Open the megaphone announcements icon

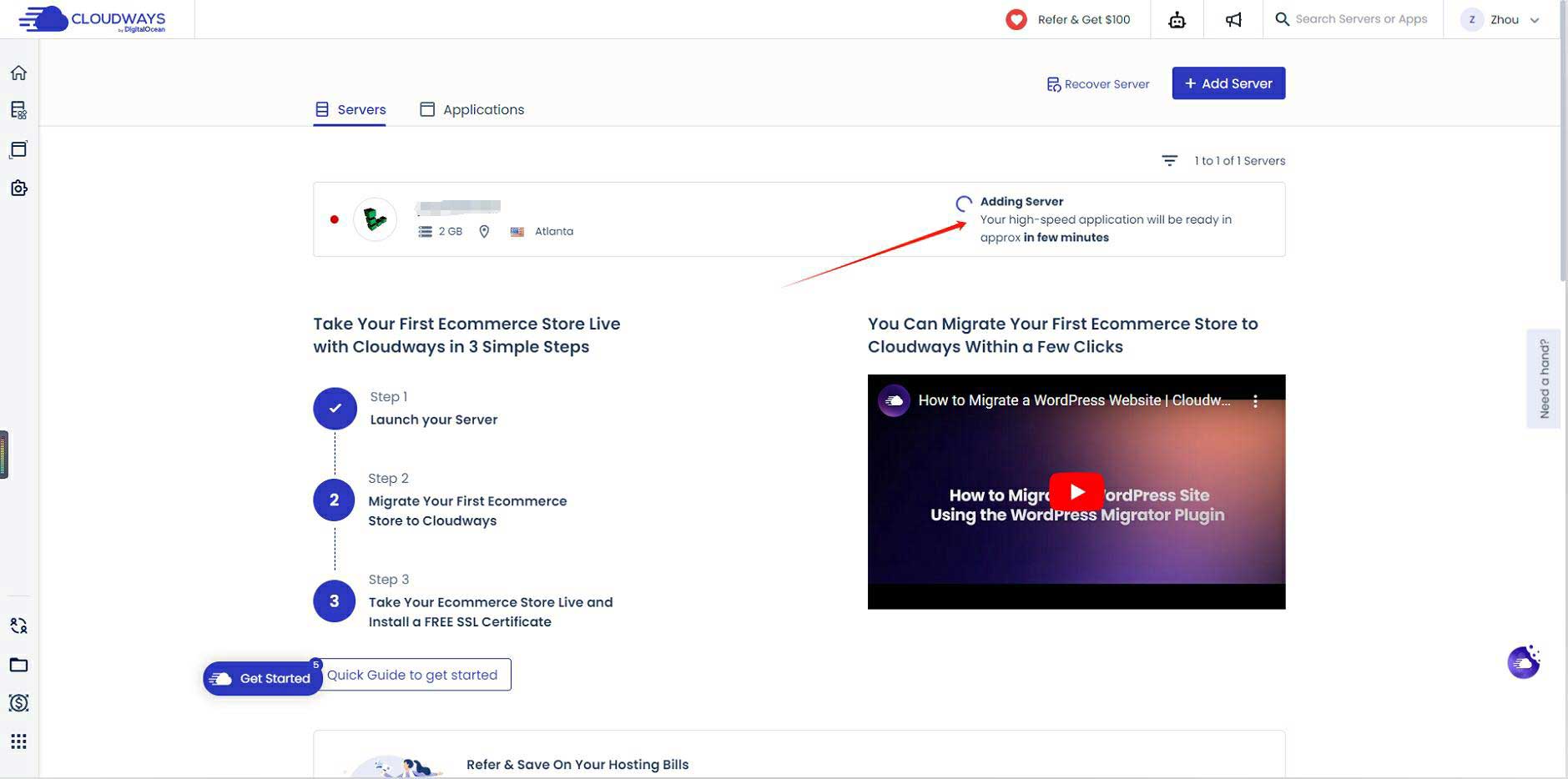1233,19
